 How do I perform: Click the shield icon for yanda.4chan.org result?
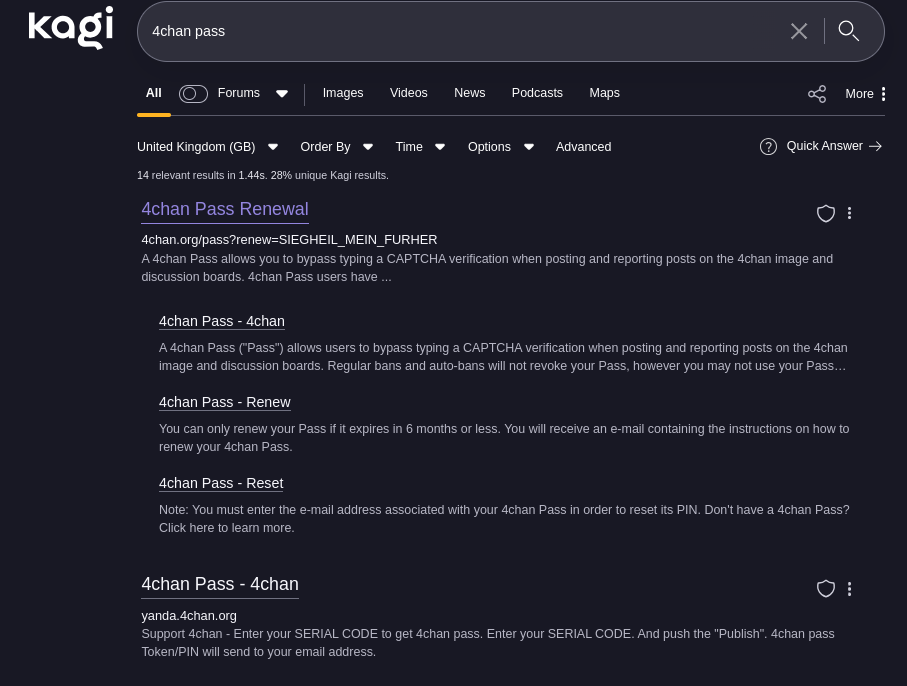point(825,589)
